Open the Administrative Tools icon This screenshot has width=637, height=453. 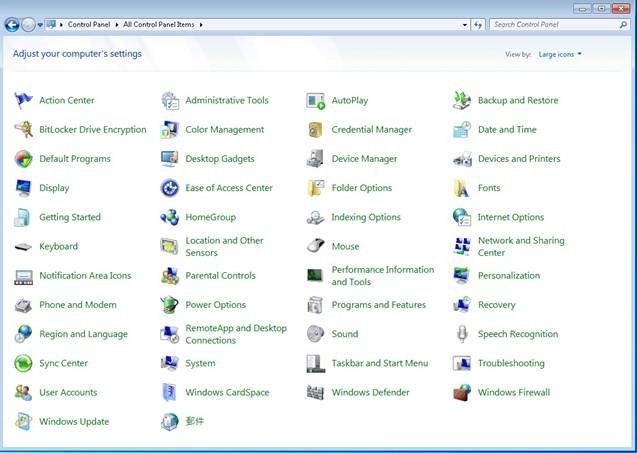click(170, 100)
